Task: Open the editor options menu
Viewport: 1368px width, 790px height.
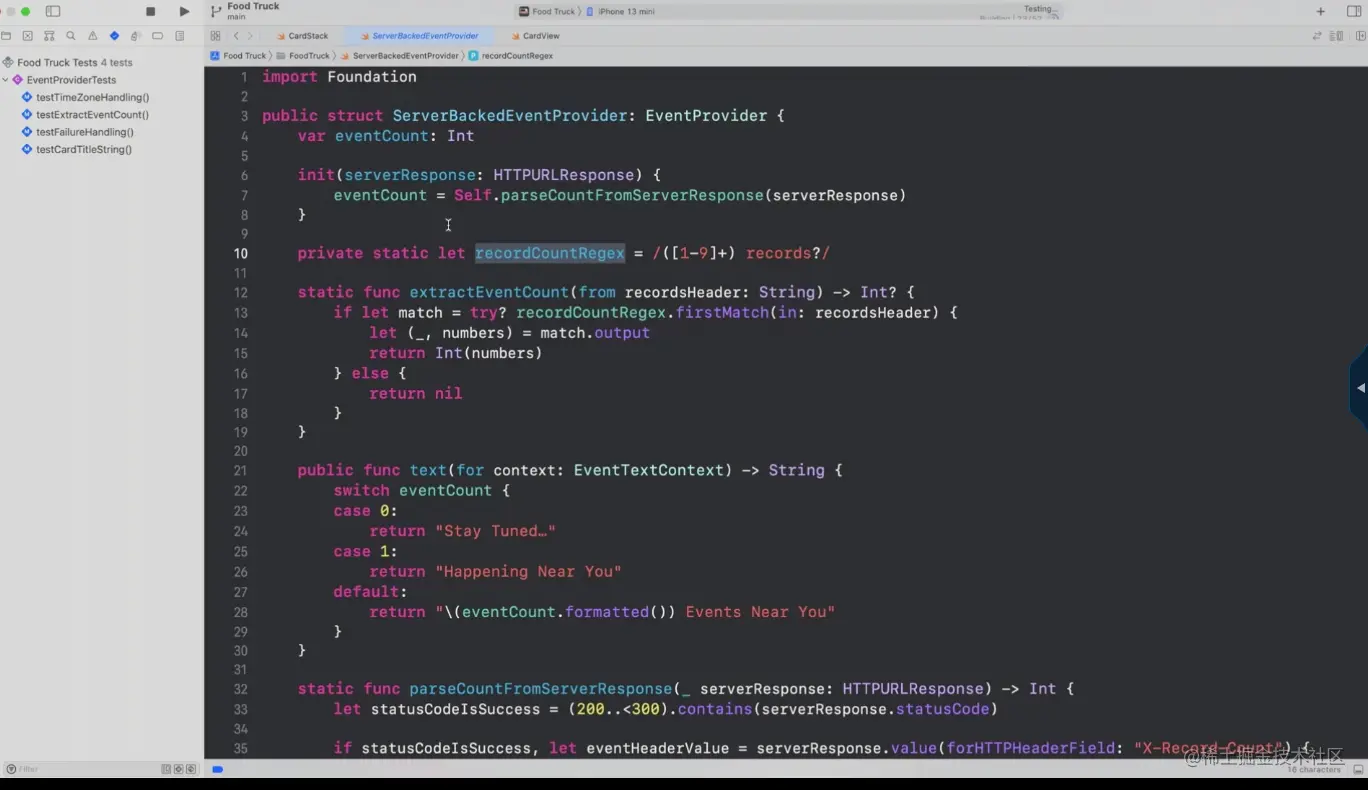Action: tap(1337, 36)
